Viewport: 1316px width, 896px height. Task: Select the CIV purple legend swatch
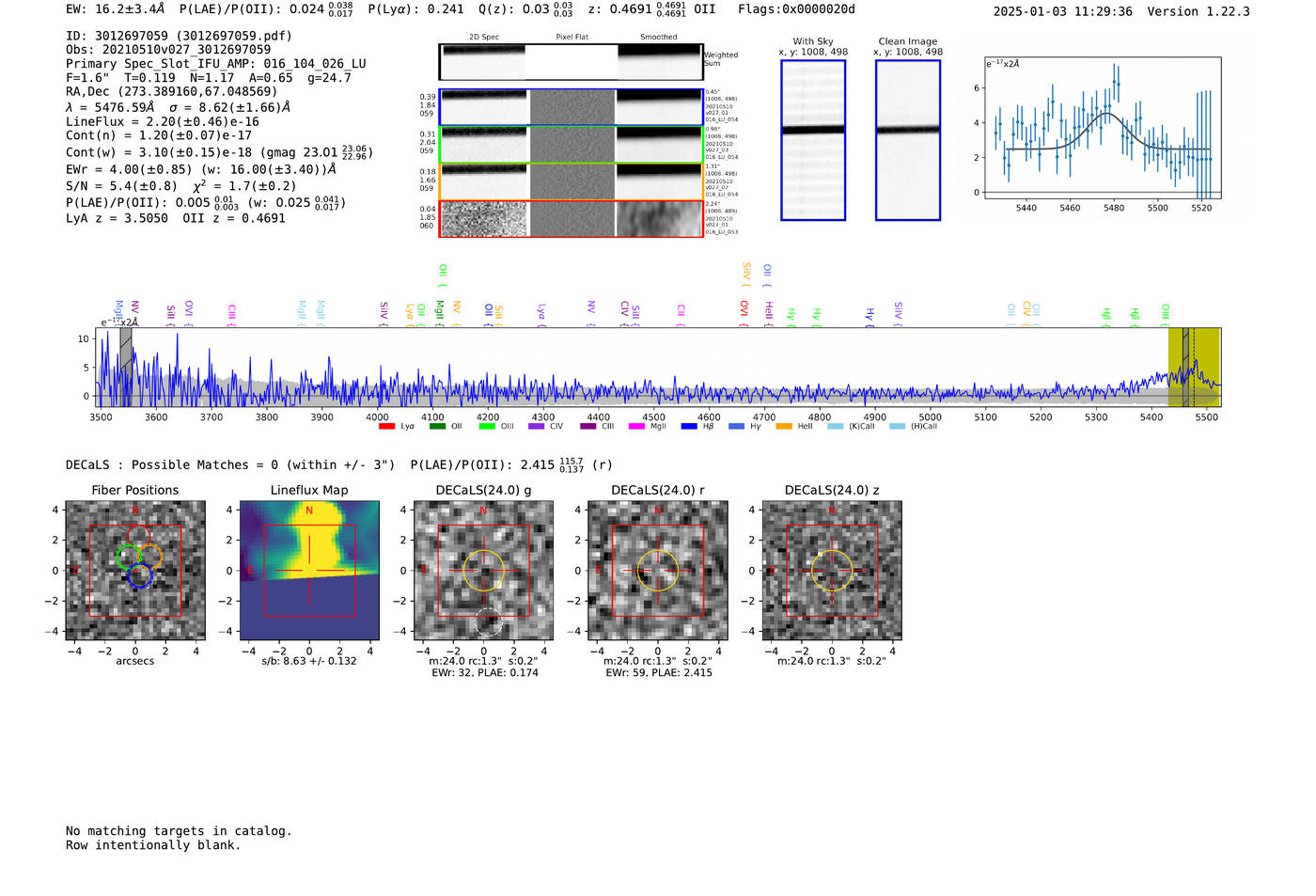537,426
